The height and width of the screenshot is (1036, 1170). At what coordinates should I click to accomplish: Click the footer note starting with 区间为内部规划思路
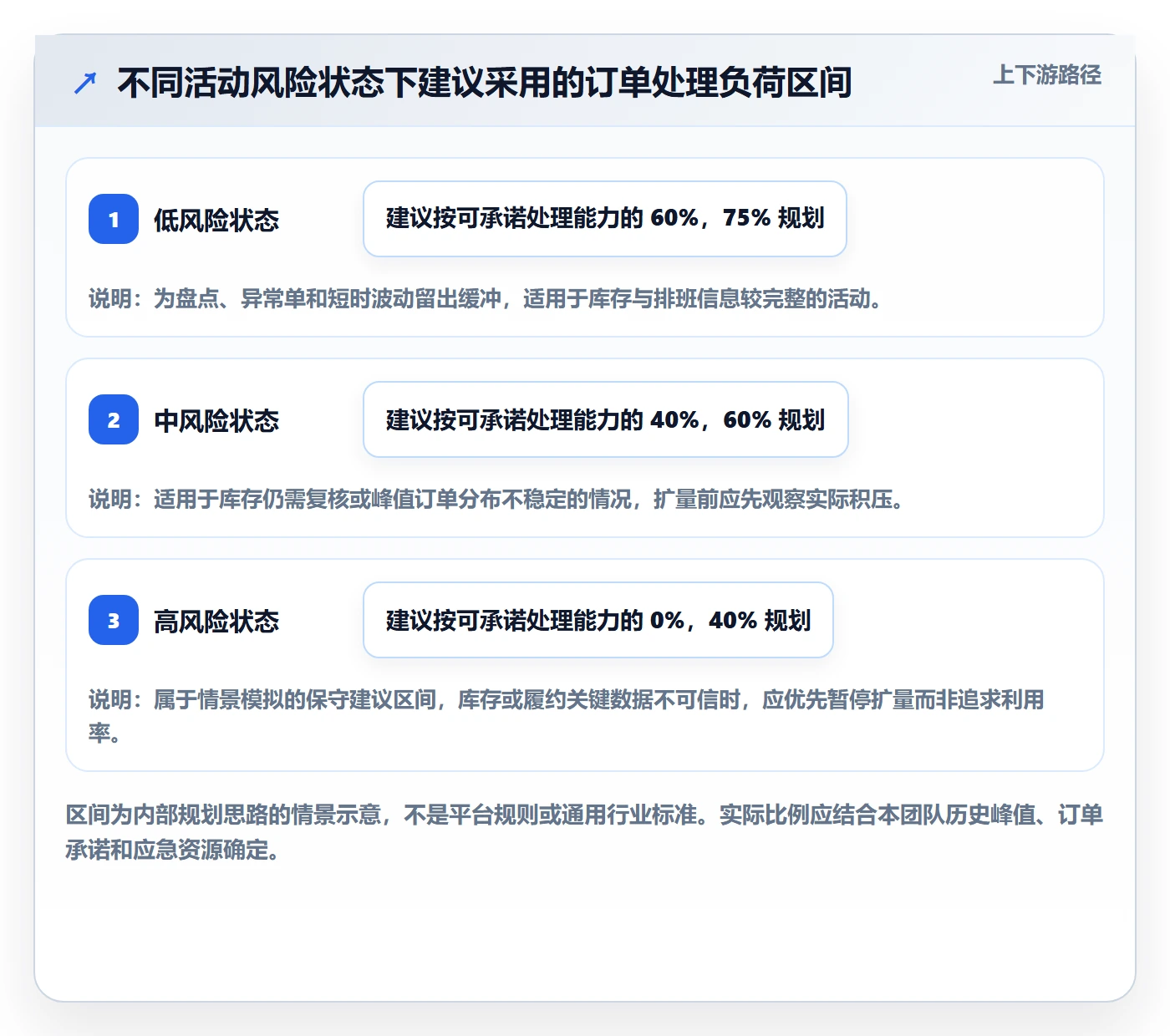coord(585,832)
